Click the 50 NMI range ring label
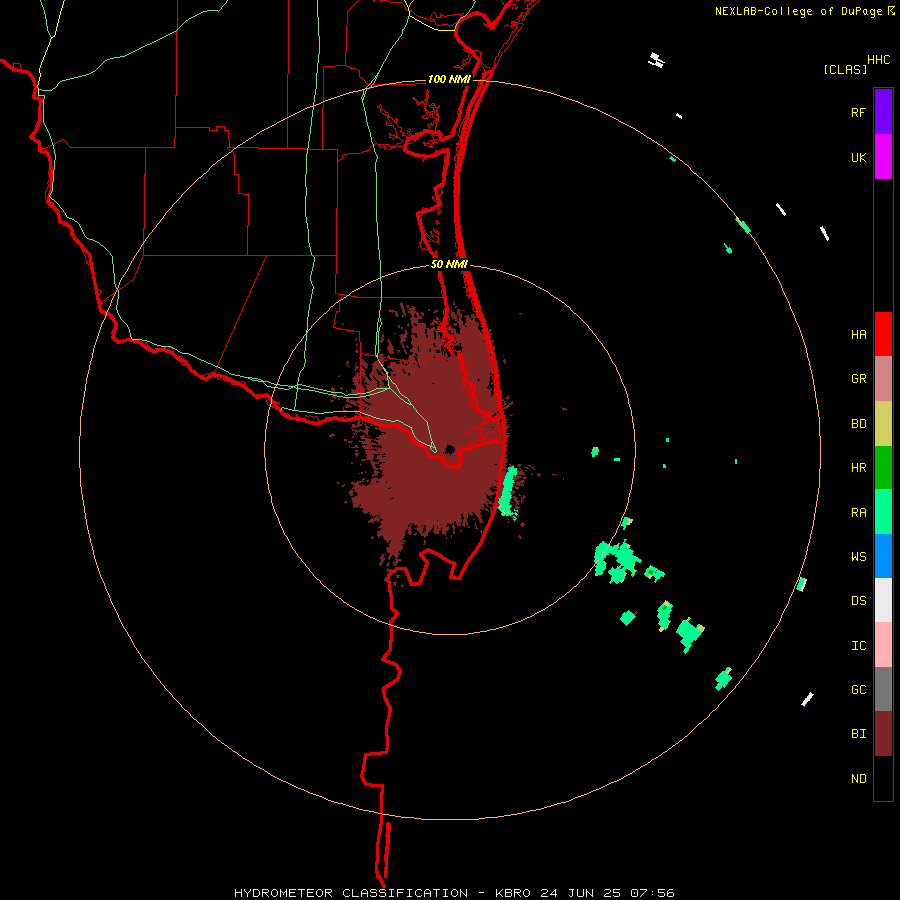Image resolution: width=900 pixels, height=900 pixels. (x=449, y=264)
